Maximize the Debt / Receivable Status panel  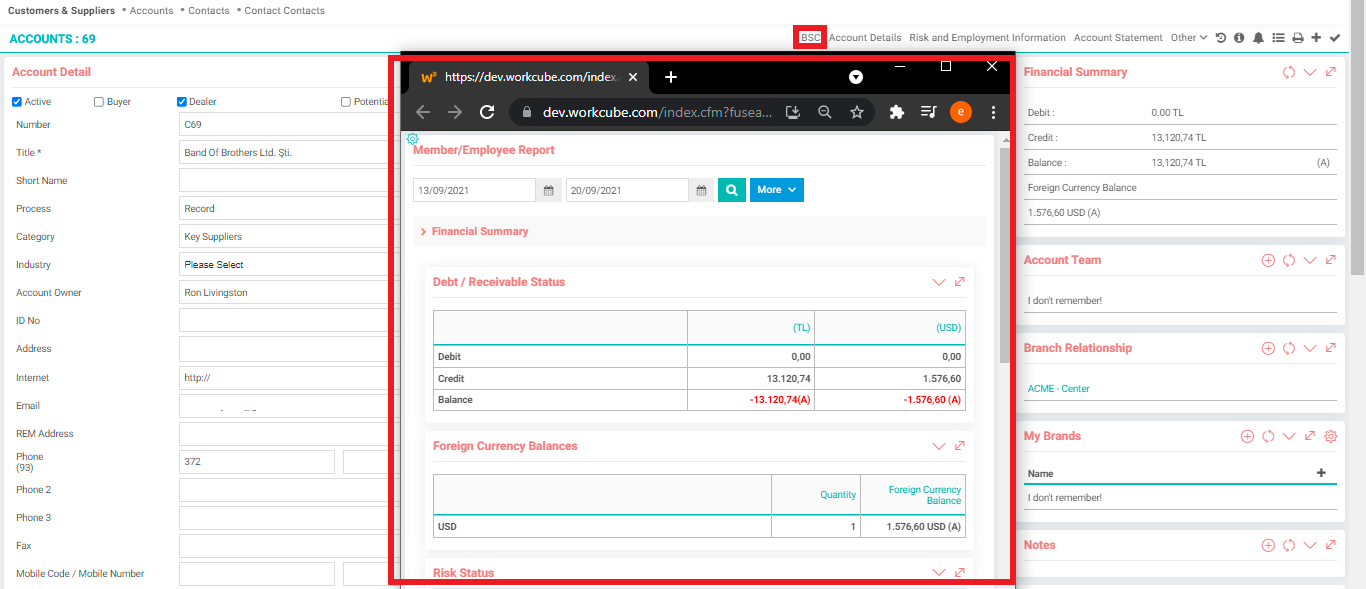(x=960, y=282)
